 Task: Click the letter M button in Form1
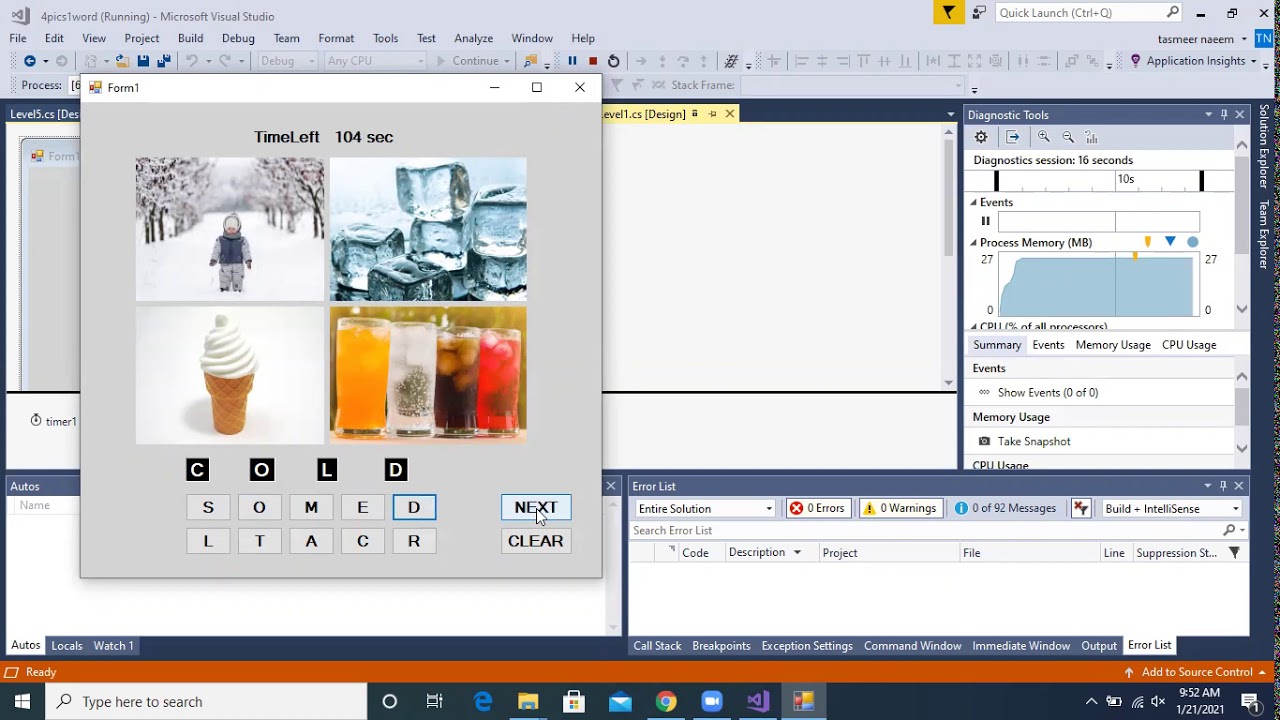pos(311,508)
